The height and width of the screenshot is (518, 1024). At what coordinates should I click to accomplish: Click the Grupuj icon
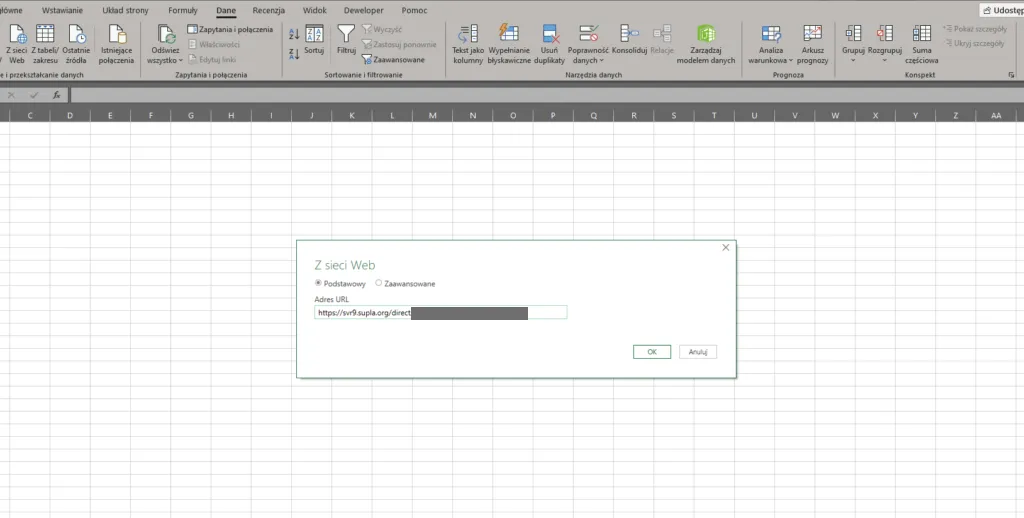(x=853, y=33)
